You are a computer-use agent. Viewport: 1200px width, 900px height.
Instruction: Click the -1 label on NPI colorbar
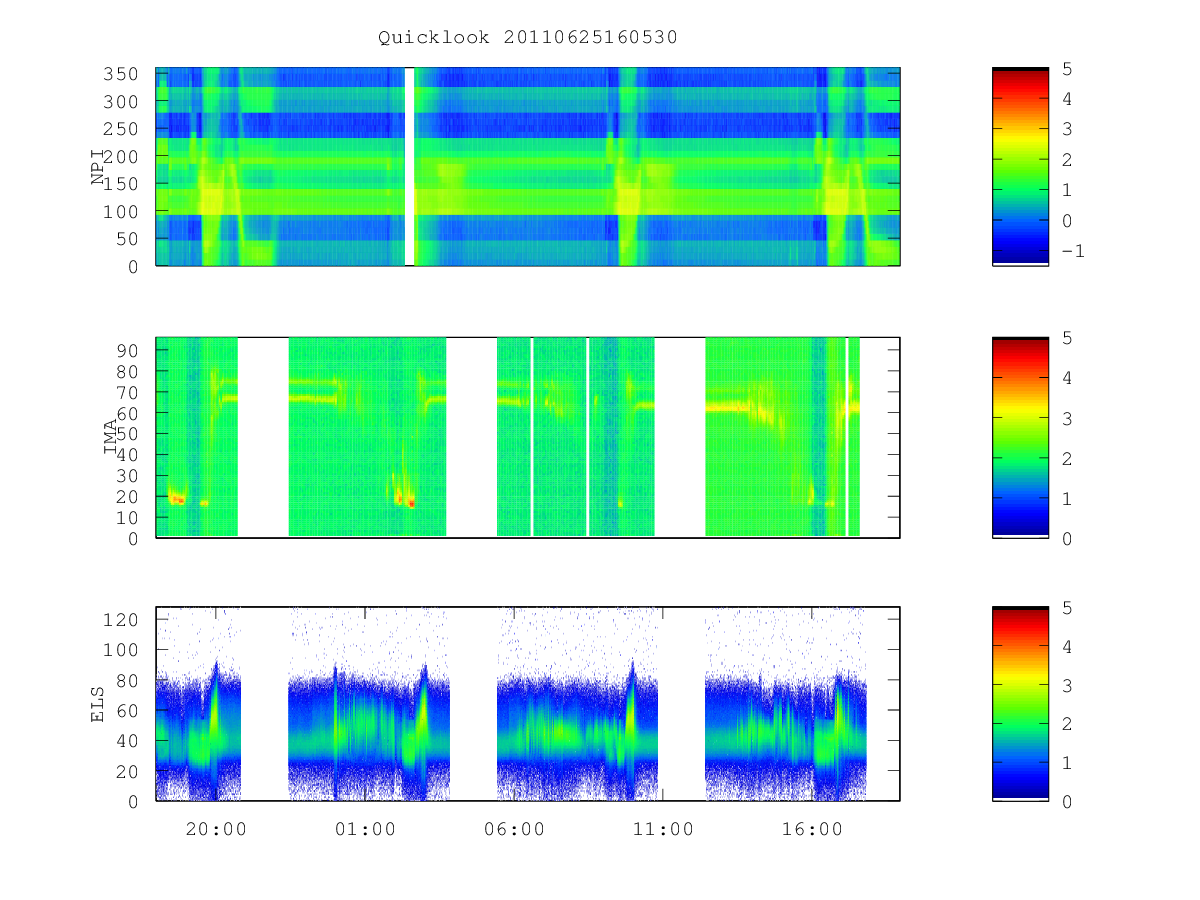1072,251
